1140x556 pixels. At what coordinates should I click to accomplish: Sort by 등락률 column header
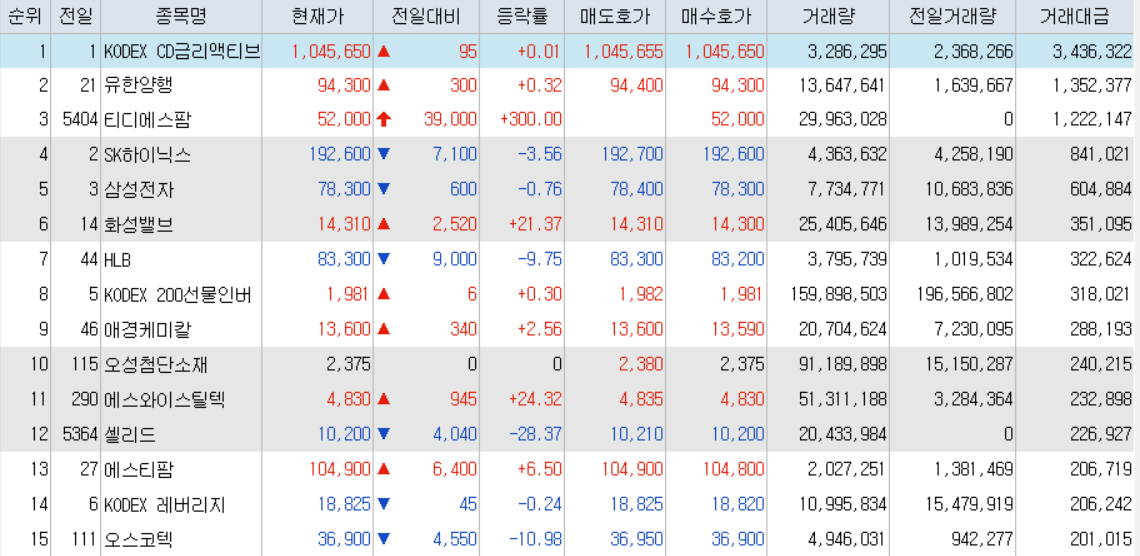523,17
